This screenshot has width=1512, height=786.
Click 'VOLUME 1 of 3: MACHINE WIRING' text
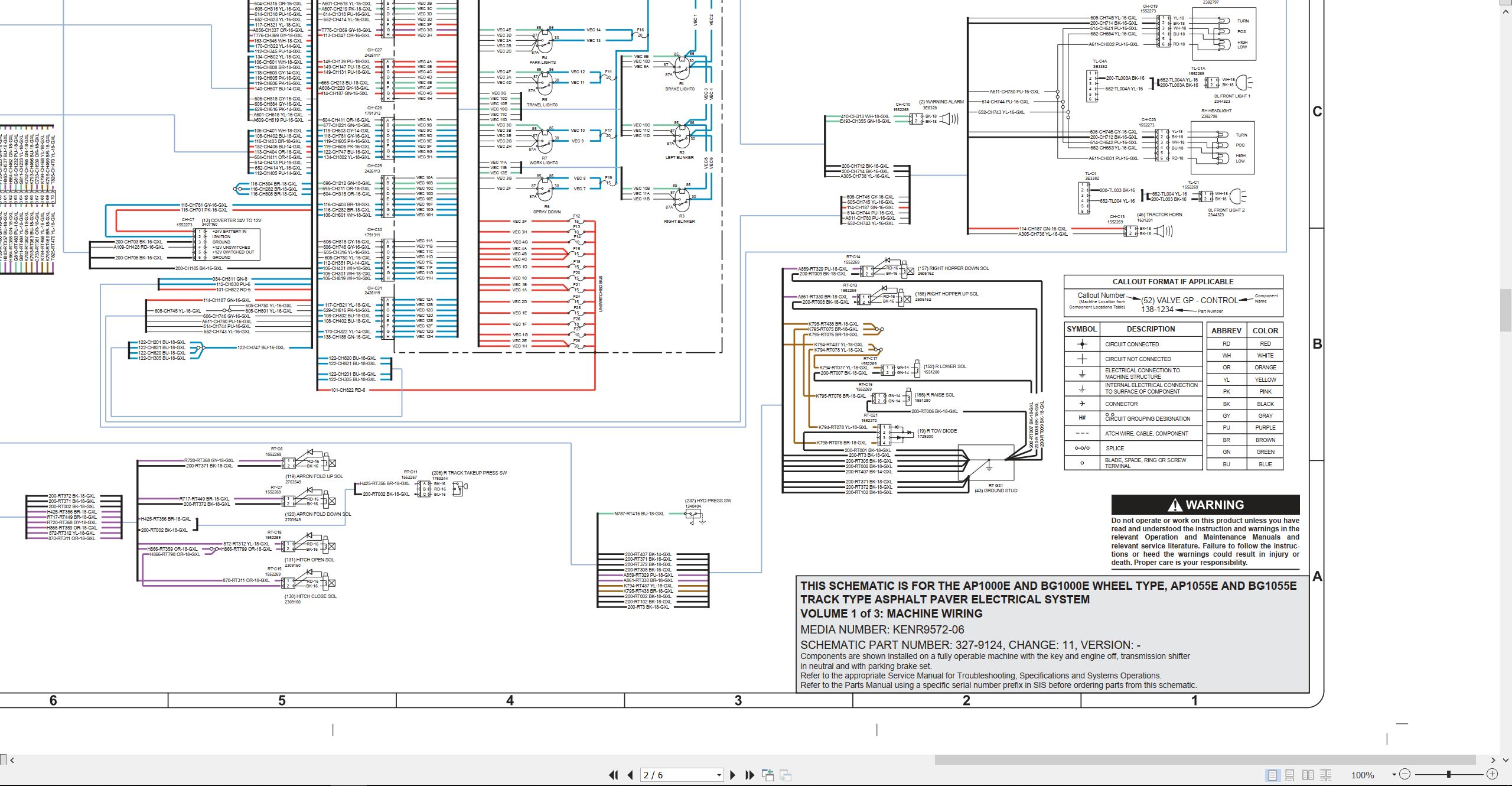click(891, 613)
